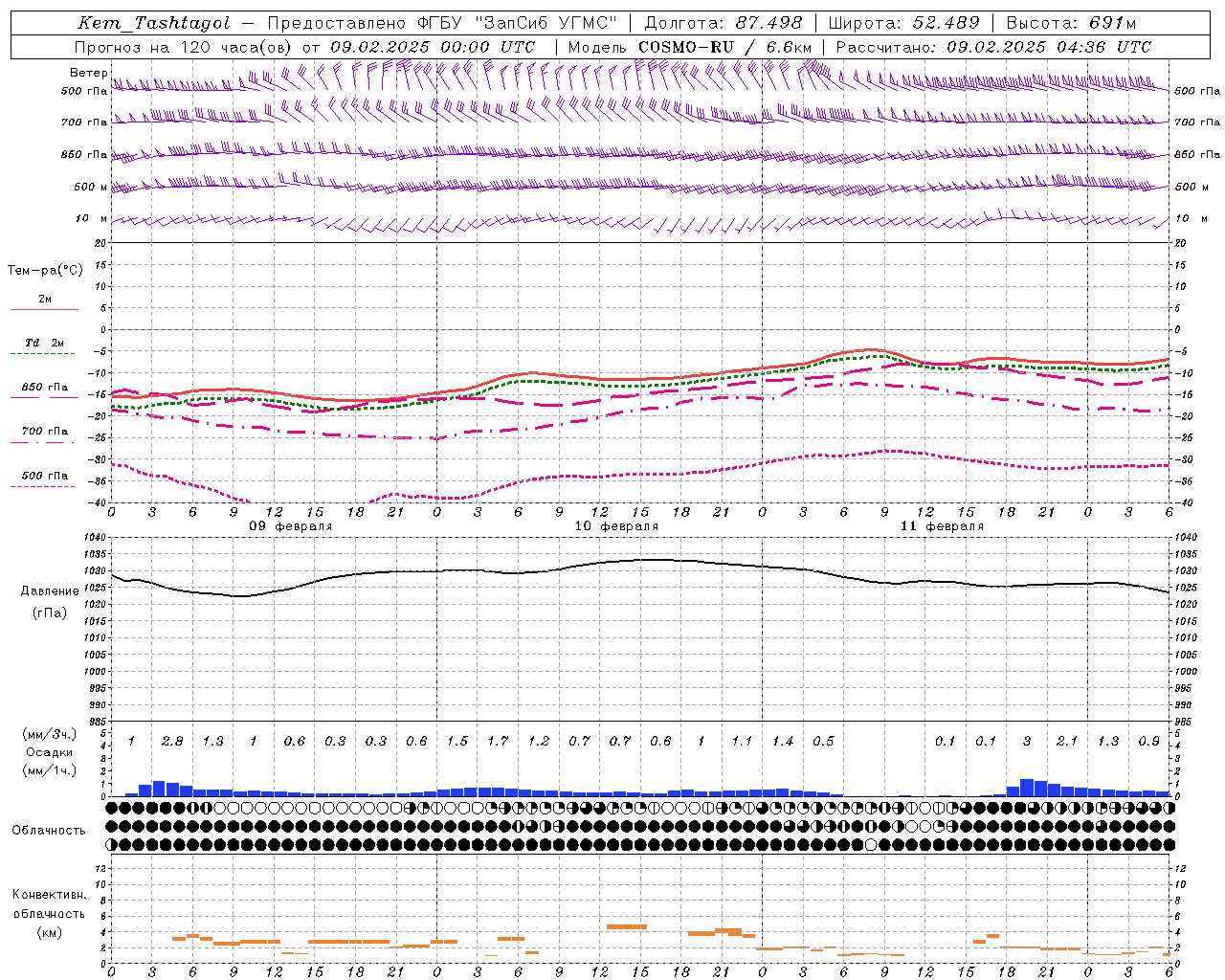
Task: Click the 2.8 precipitation value
Action: point(172,741)
